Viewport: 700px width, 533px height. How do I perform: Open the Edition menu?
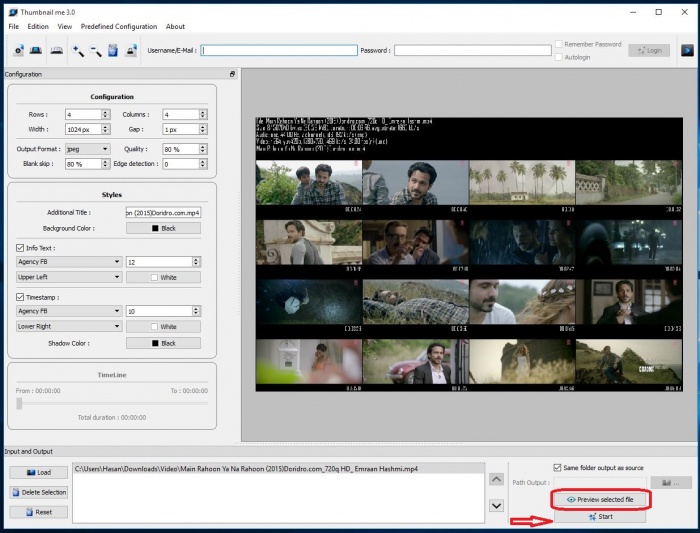click(38, 27)
